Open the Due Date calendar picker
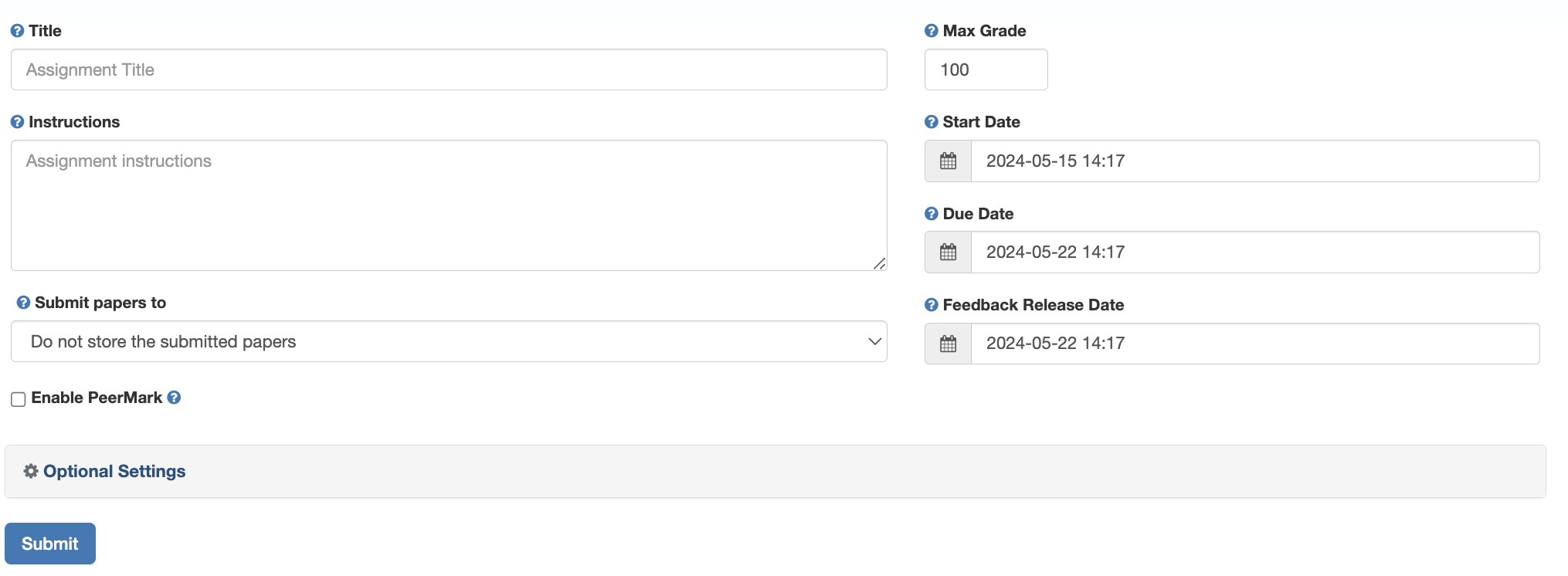Viewport: 1568px width, 576px height. (x=948, y=252)
